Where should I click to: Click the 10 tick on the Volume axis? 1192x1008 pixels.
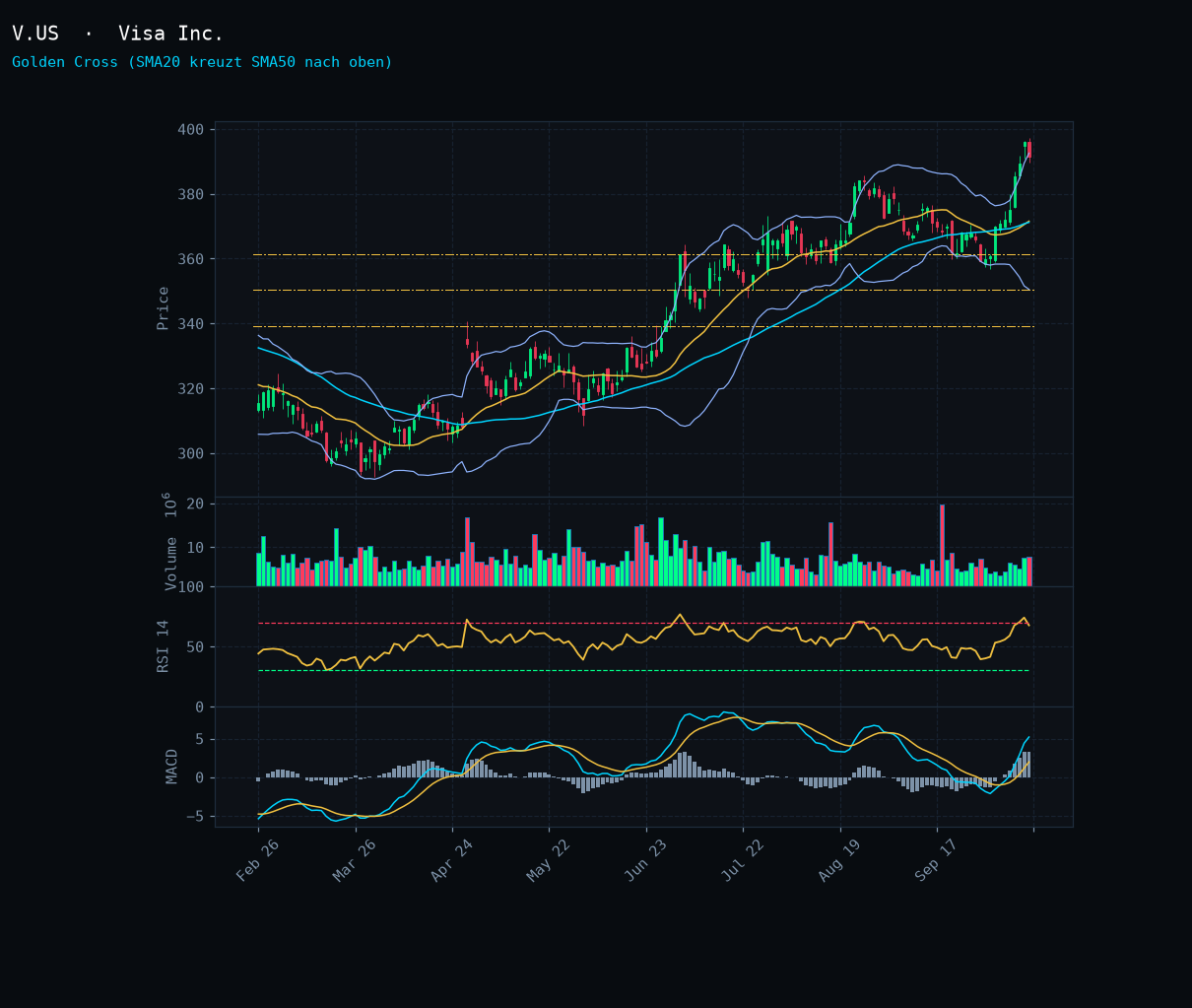(195, 548)
